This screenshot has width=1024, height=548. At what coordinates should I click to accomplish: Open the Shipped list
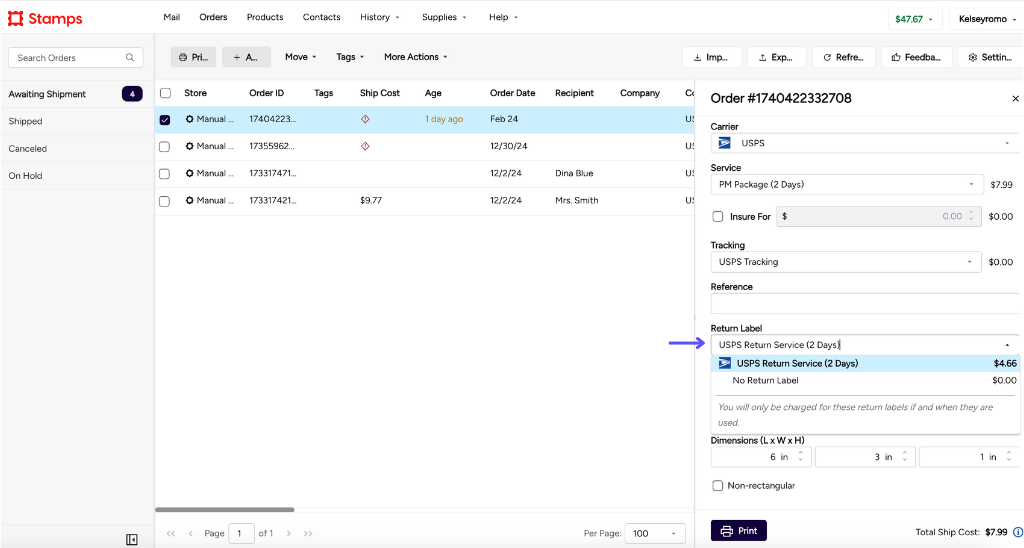click(x=76, y=121)
